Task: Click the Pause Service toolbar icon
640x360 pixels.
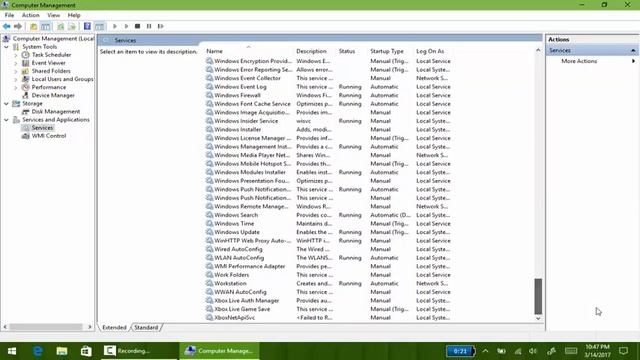Action: [149, 26]
